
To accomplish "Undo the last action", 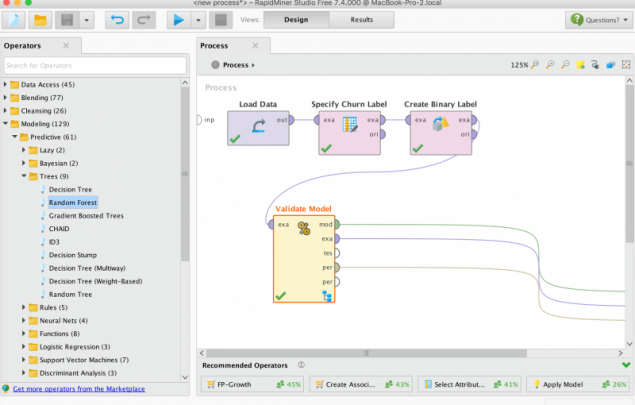I will [117, 20].
